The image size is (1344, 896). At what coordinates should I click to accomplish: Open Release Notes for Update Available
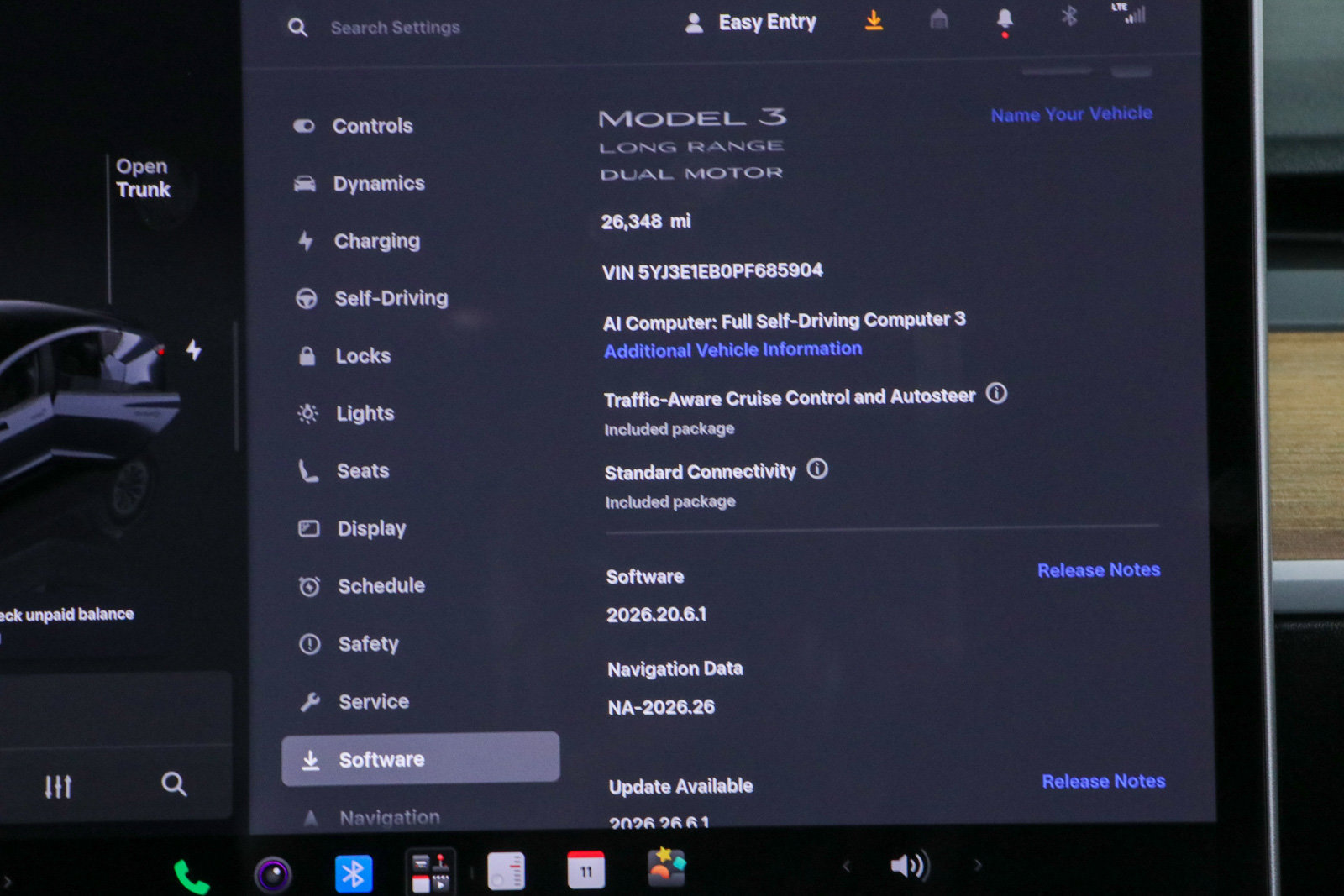[x=1104, y=782]
